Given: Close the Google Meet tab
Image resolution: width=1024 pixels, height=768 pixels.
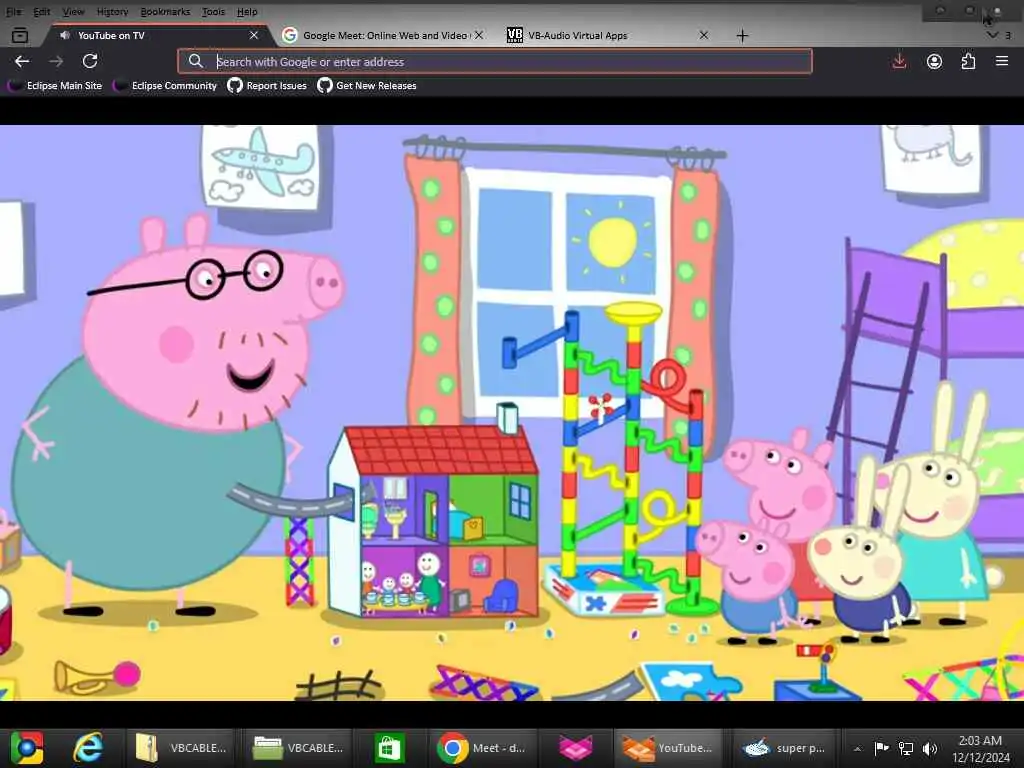Looking at the screenshot, I should tap(479, 35).
